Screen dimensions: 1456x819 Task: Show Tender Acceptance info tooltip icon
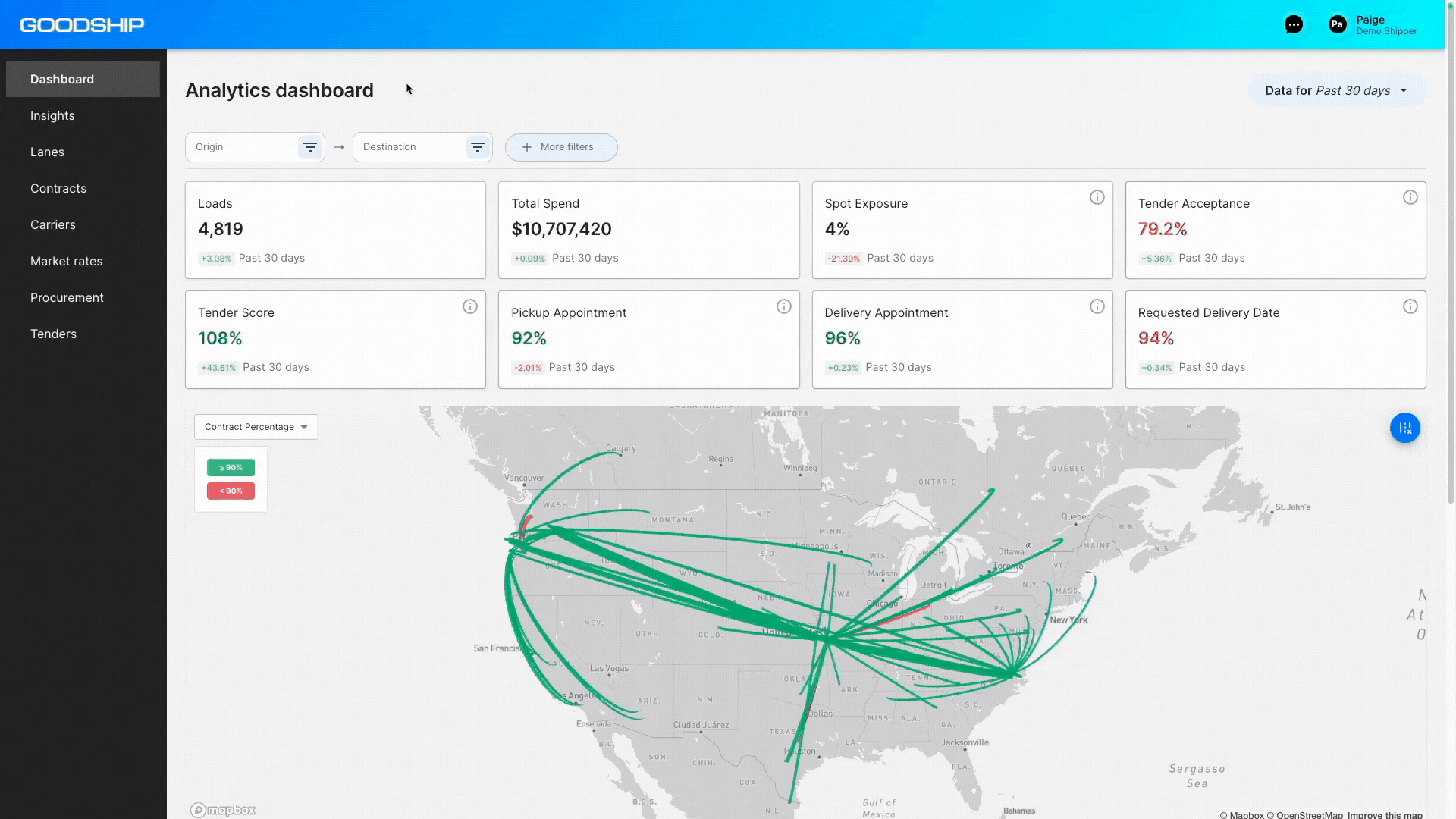coord(1410,197)
